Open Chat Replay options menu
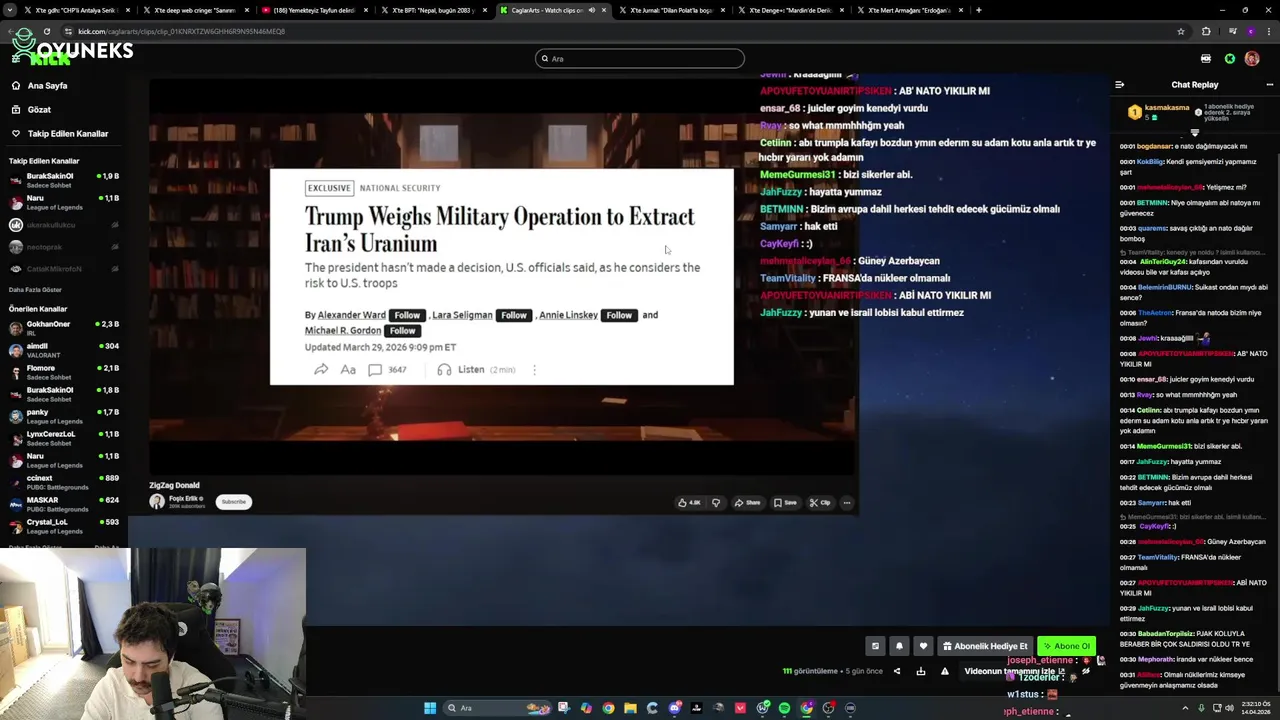Screen dimensions: 1280x720 coord(1270,85)
